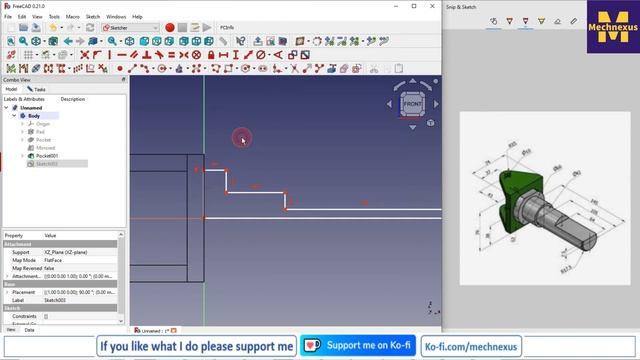Open the Help menu

click(x=137, y=17)
